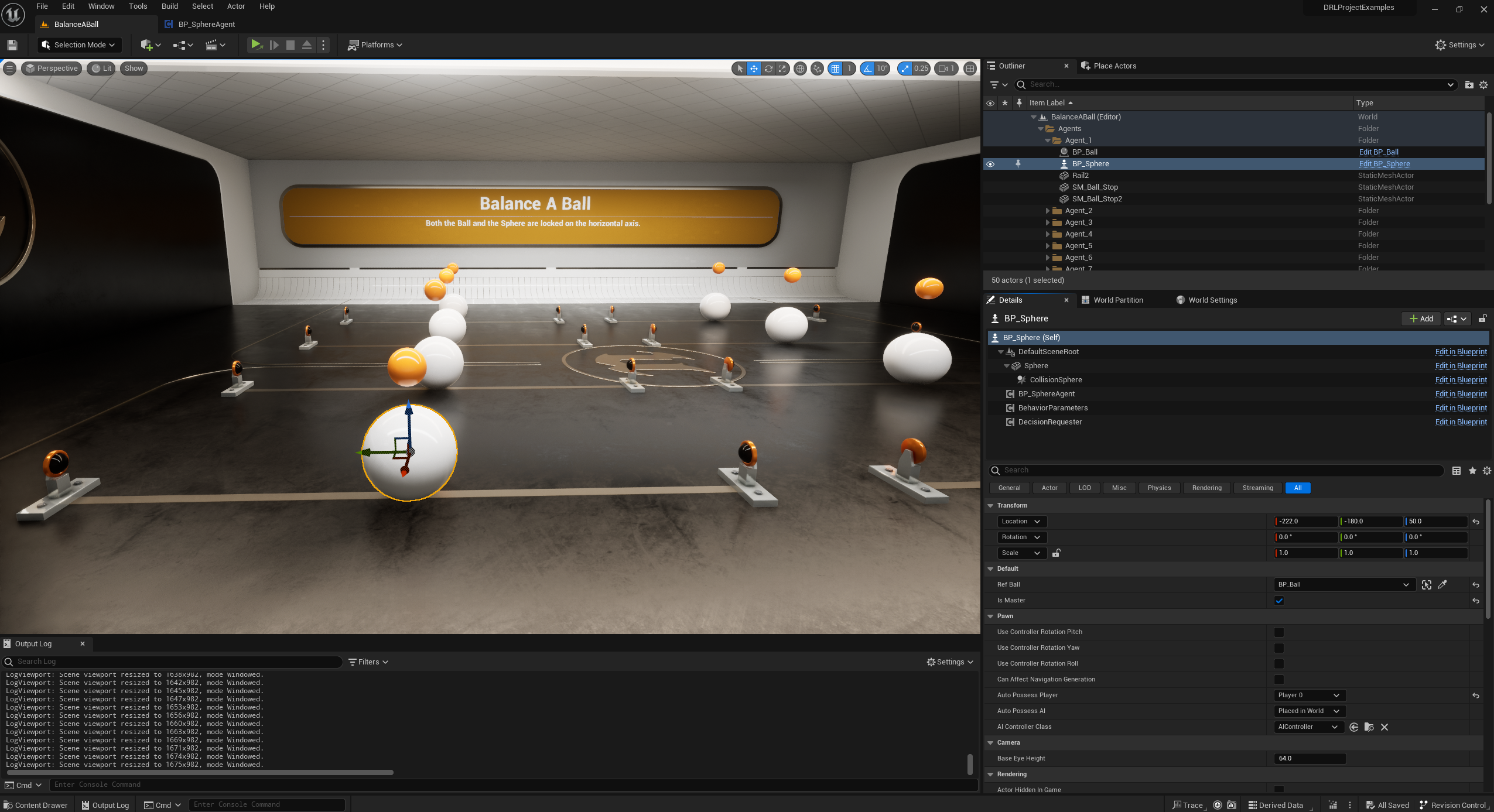
Task: Toggle grid snapping in the viewport
Action: (x=835, y=68)
